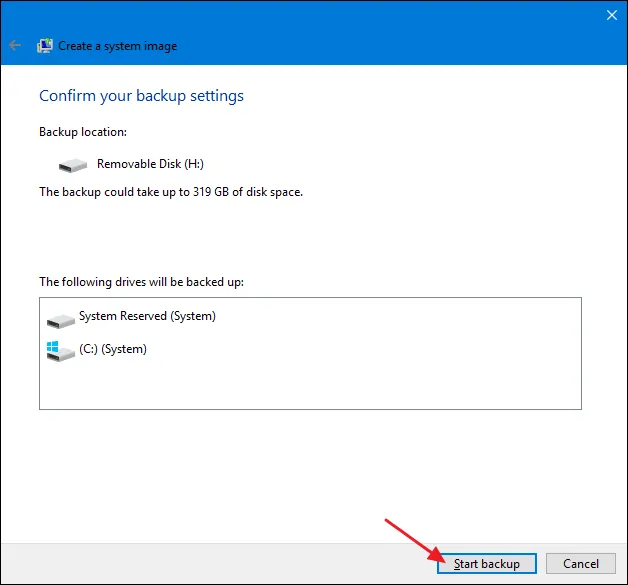Close the Create a system image window
Viewport: 628px width, 585px height.
coord(612,15)
